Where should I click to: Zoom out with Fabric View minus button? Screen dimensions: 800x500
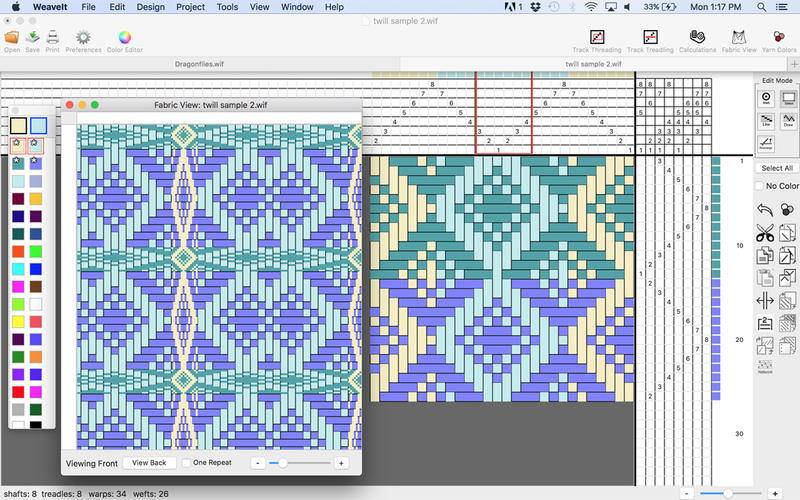(258, 463)
